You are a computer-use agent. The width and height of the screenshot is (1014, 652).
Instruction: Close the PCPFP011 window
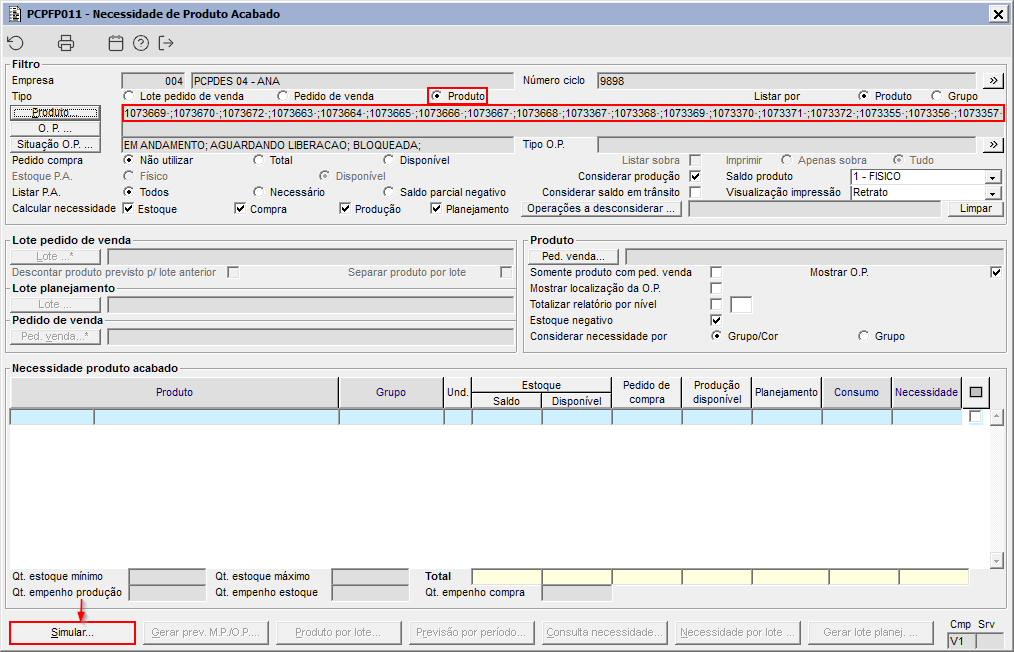click(x=998, y=14)
